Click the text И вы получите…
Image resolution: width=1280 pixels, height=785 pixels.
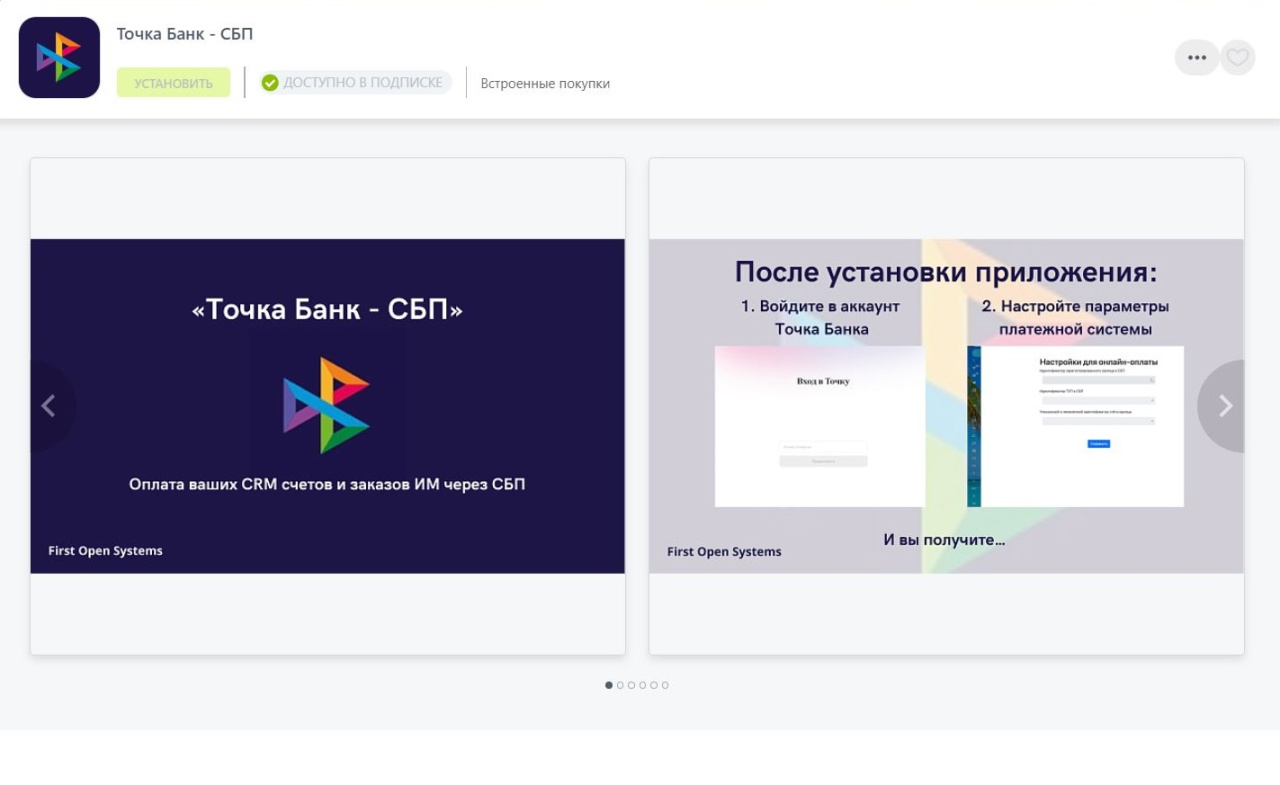[x=944, y=540]
